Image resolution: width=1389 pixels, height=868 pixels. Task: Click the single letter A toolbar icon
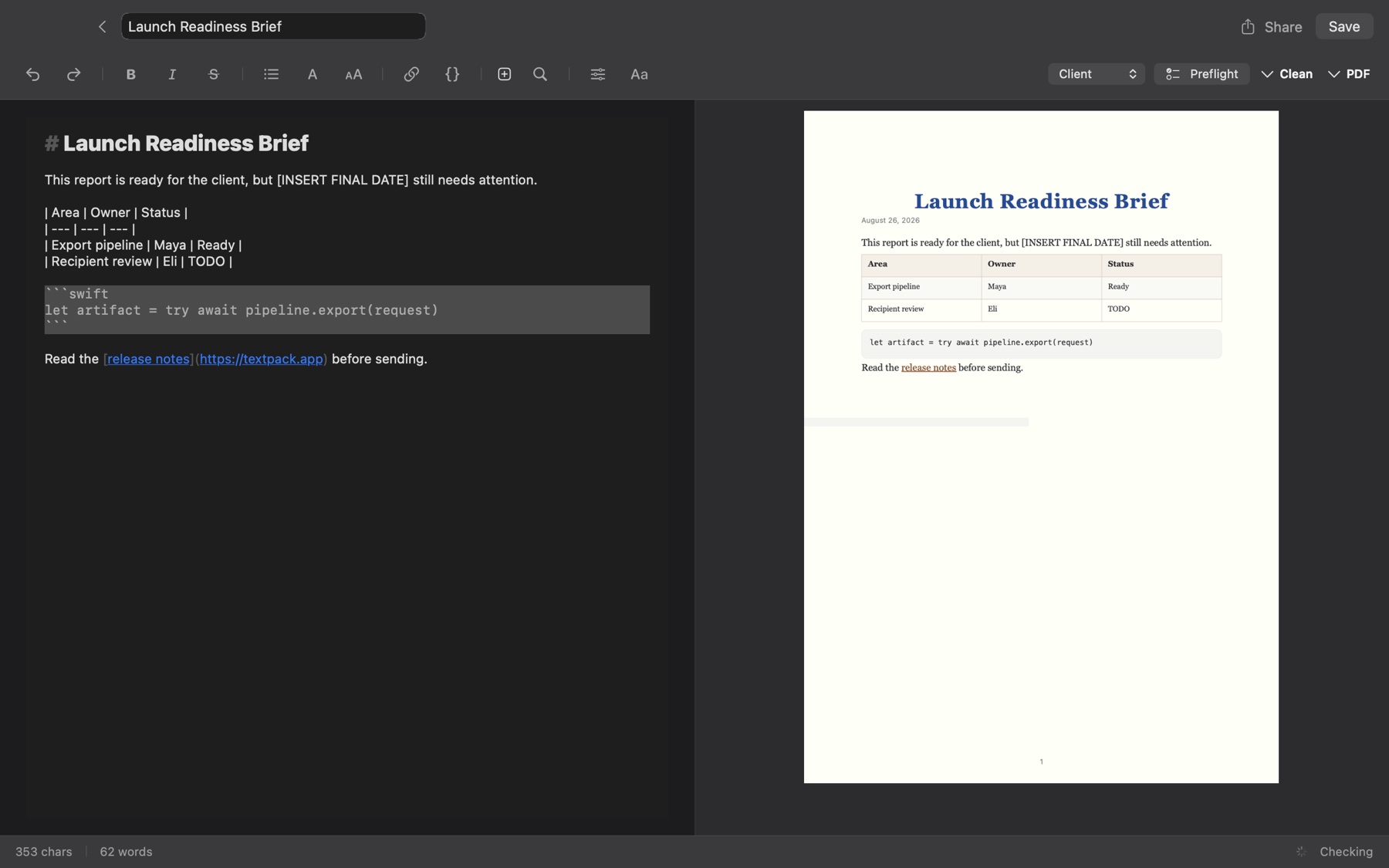point(313,74)
